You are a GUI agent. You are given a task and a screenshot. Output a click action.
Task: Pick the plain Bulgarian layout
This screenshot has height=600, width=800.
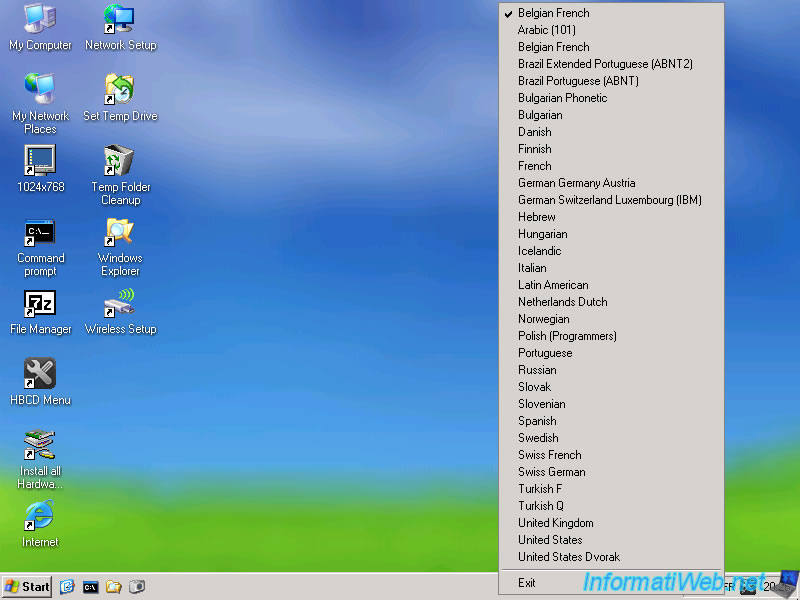[611, 115]
